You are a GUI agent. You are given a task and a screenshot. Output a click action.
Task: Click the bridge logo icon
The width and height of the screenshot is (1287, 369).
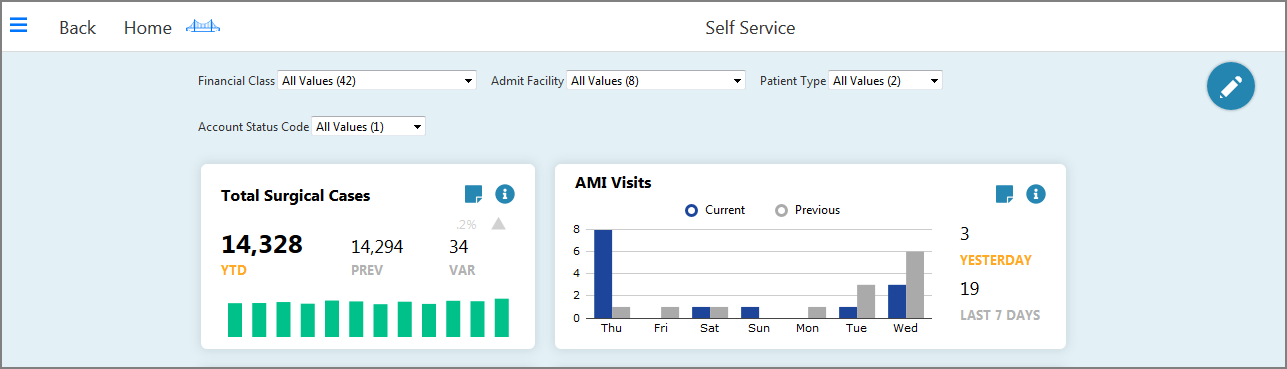pyautogui.click(x=203, y=27)
